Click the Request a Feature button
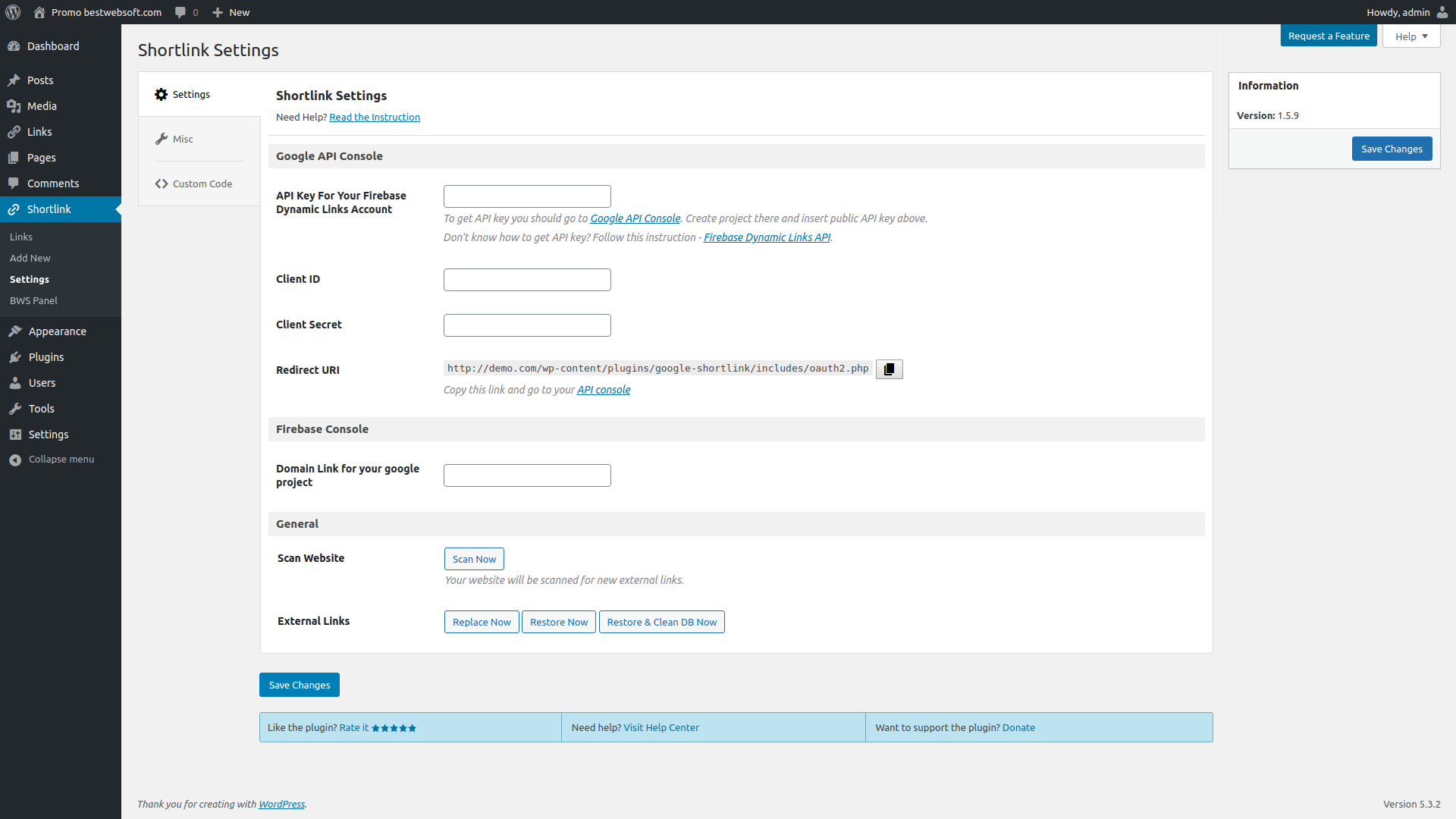Viewport: 1456px width, 819px height. tap(1329, 36)
